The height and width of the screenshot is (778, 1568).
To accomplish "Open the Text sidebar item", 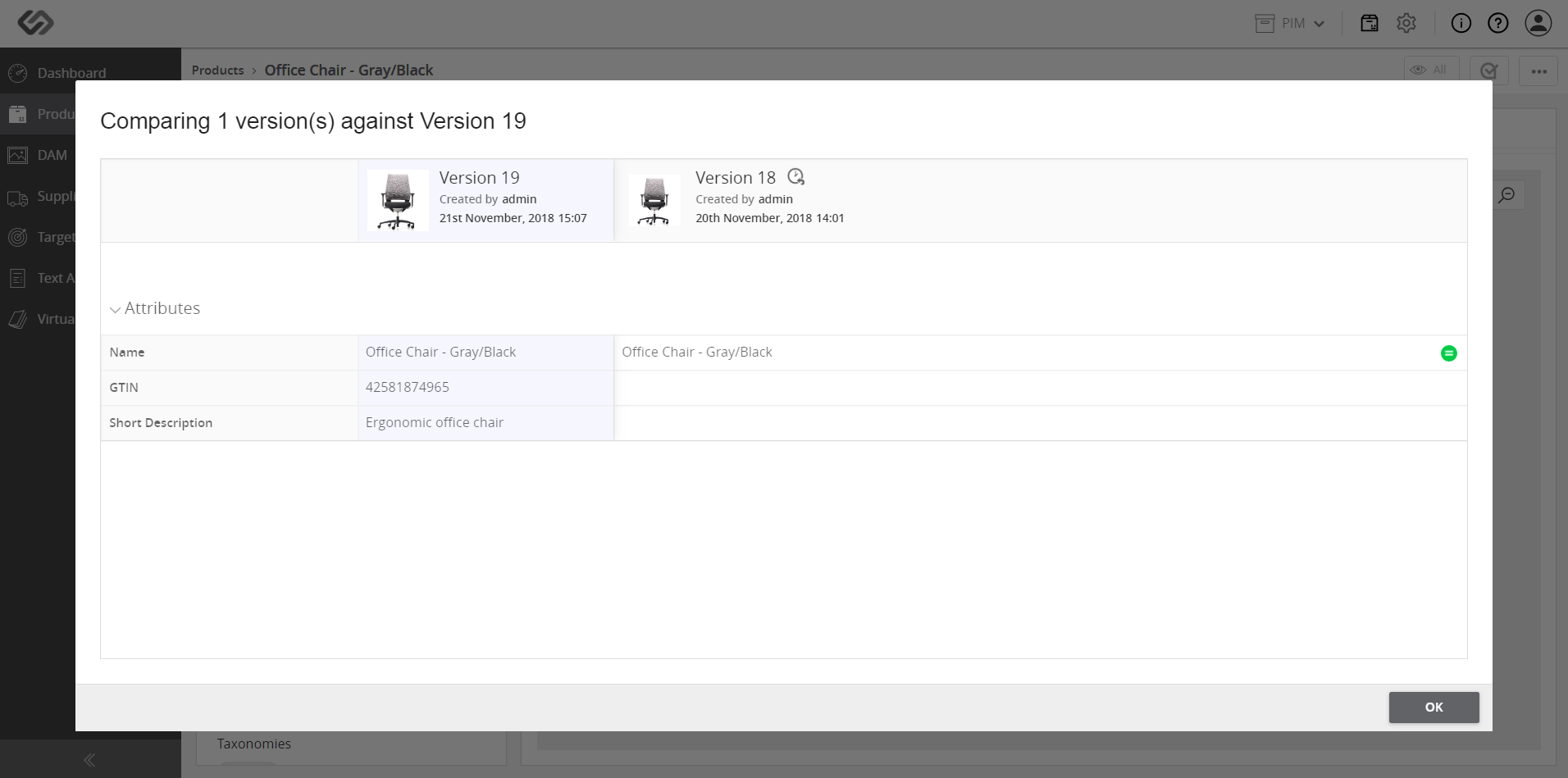I will pyautogui.click(x=38, y=278).
